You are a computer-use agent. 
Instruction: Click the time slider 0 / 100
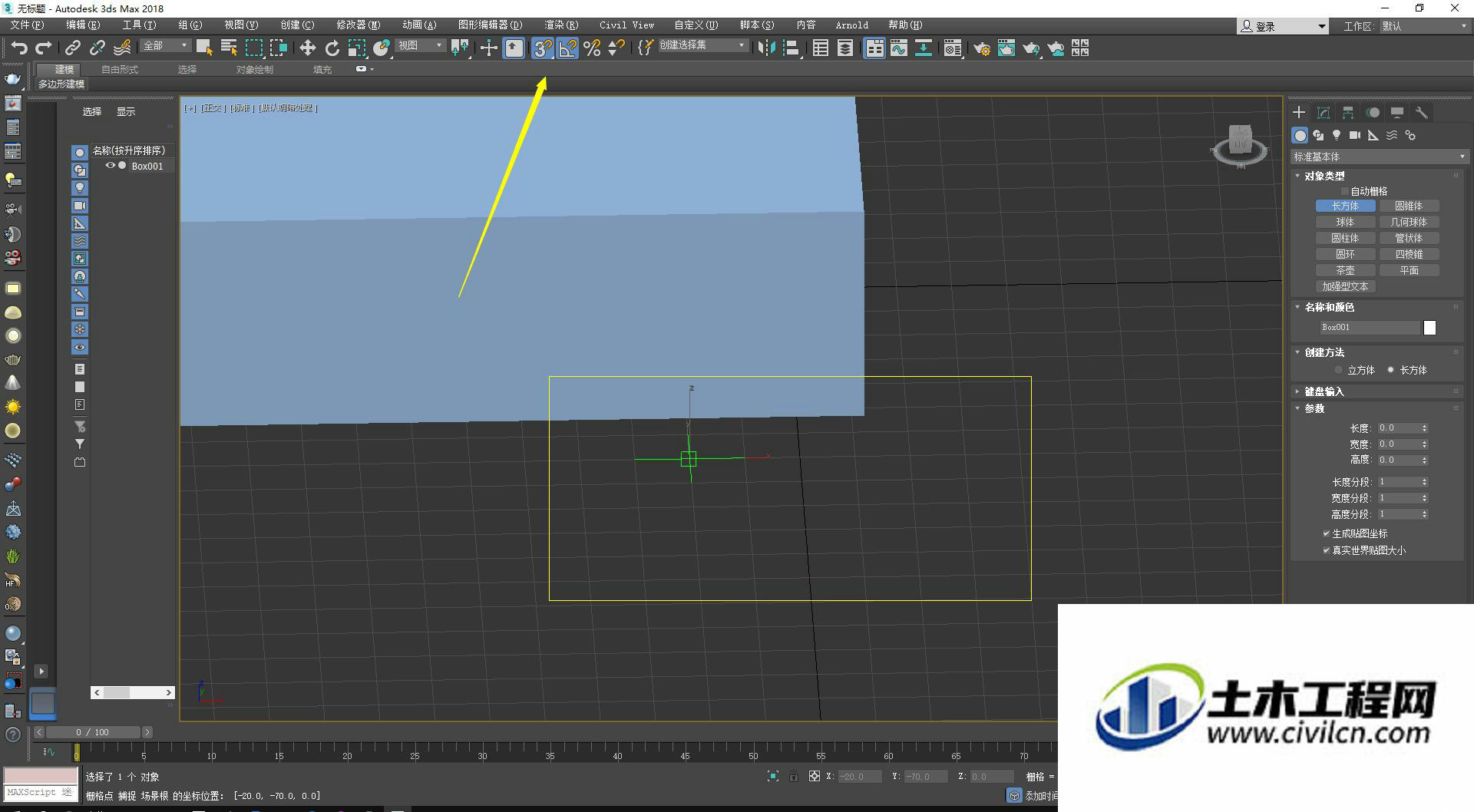(93, 732)
